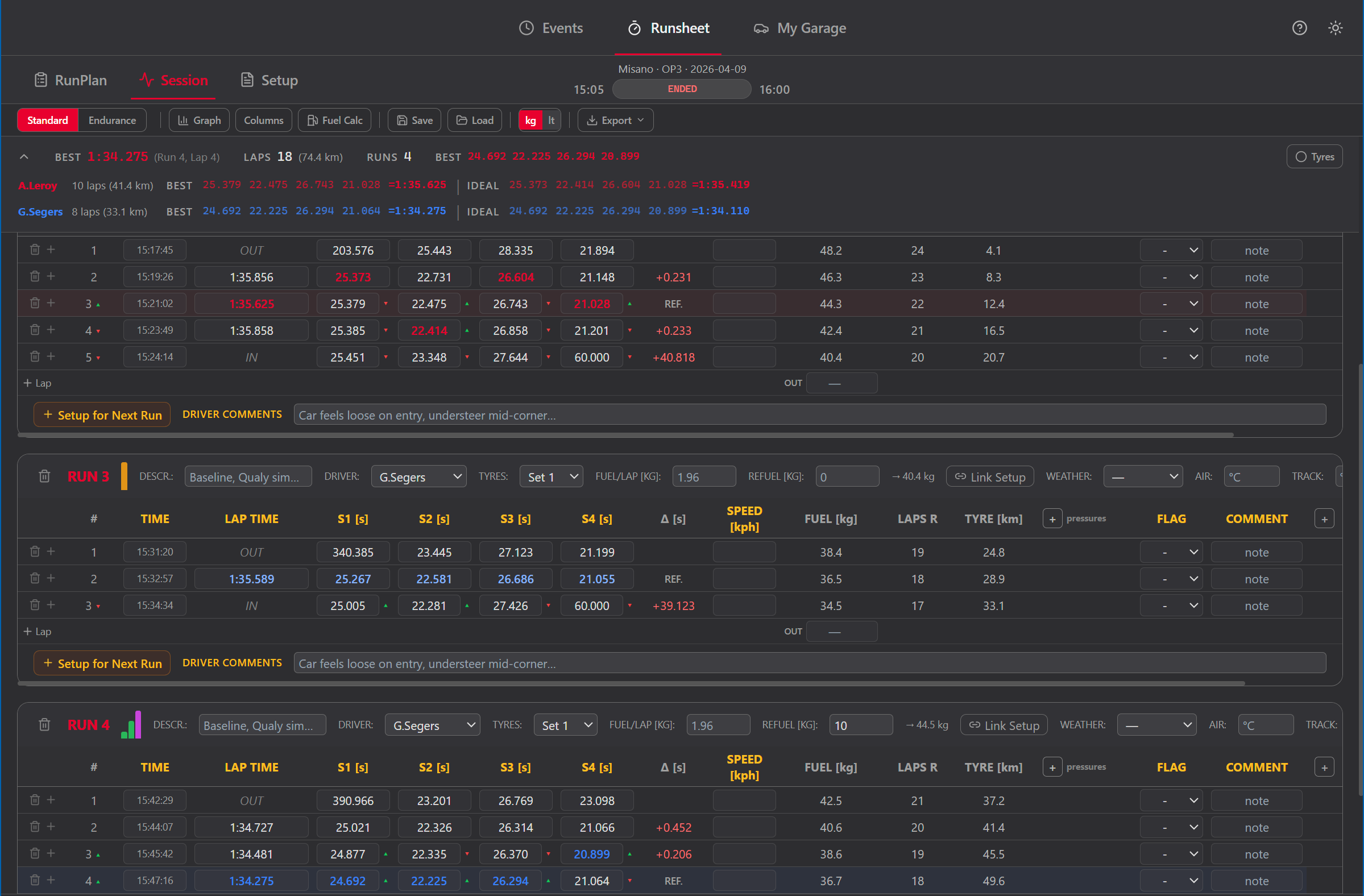Load a saved runsheet
The image size is (1364, 896).
[x=475, y=120]
